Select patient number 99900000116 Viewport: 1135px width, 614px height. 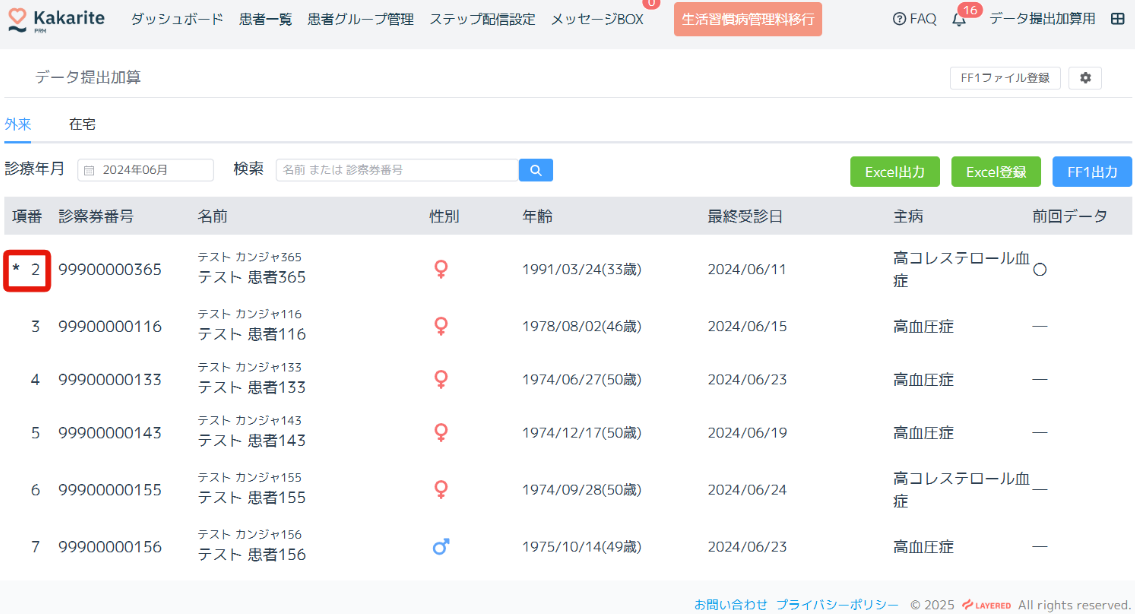pyautogui.click(x=110, y=327)
